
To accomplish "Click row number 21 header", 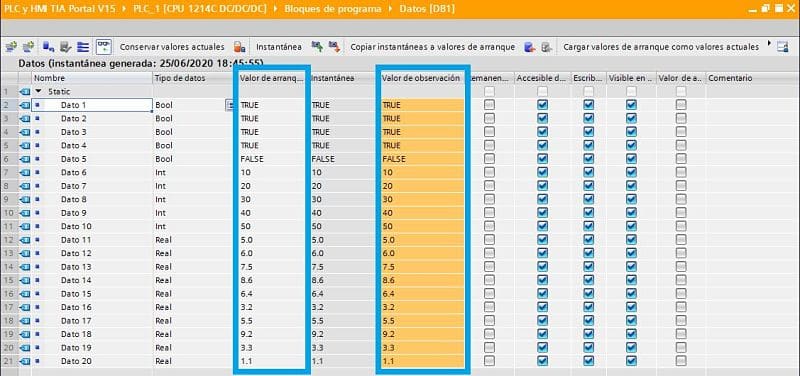I will 9,361.
